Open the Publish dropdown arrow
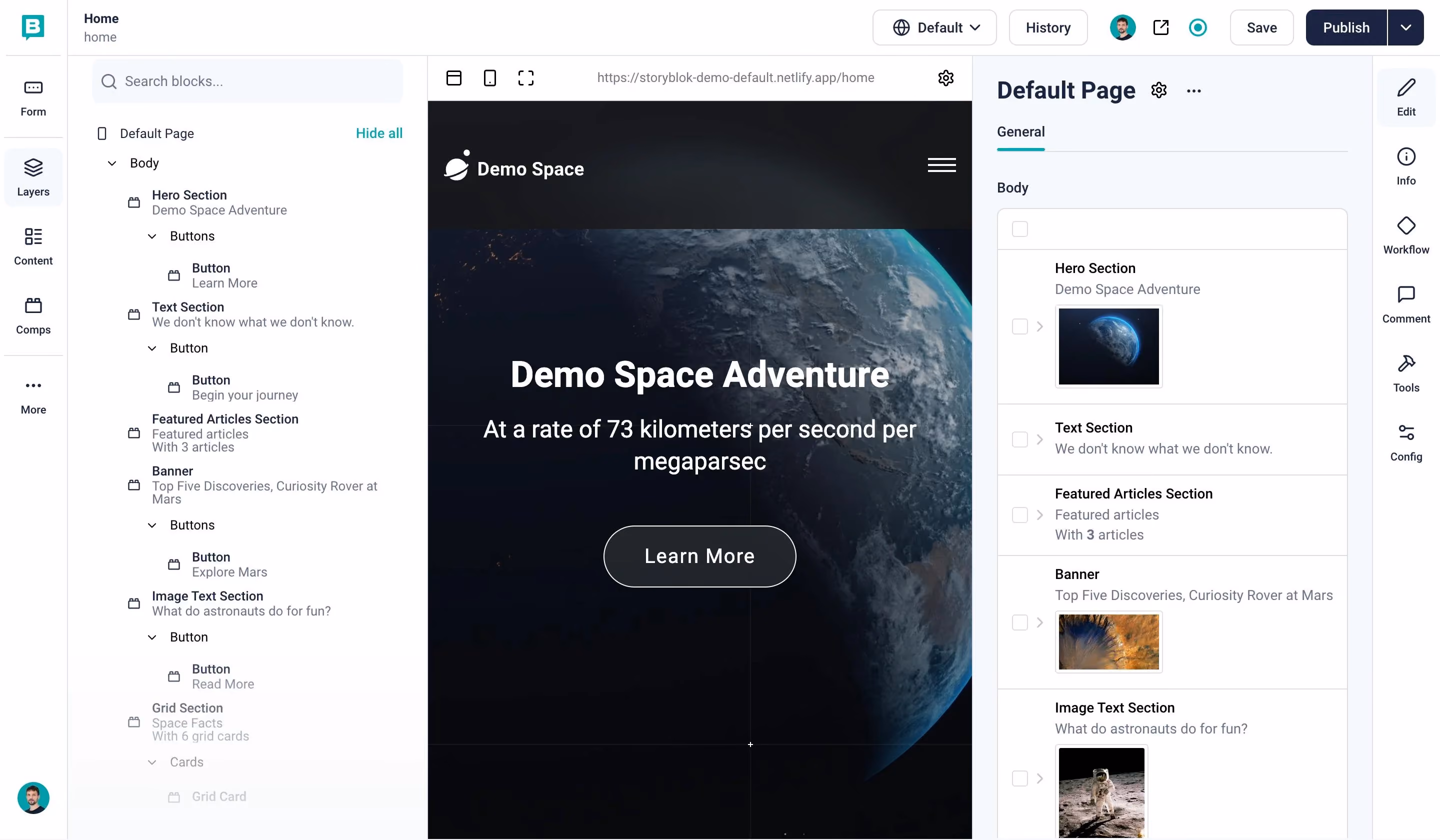 (x=1405, y=27)
